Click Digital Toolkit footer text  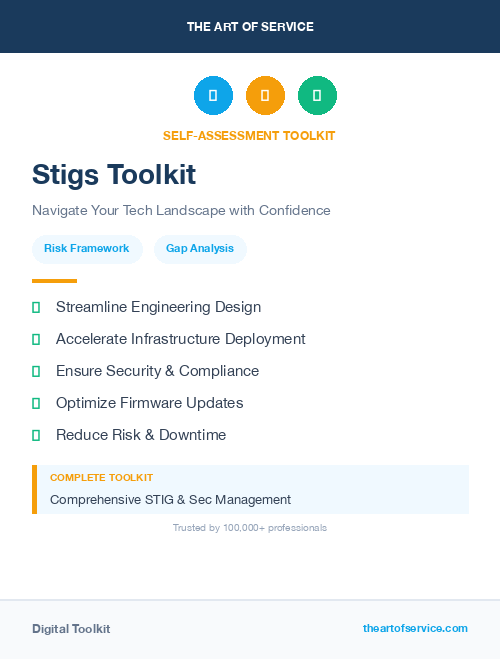coord(71,629)
